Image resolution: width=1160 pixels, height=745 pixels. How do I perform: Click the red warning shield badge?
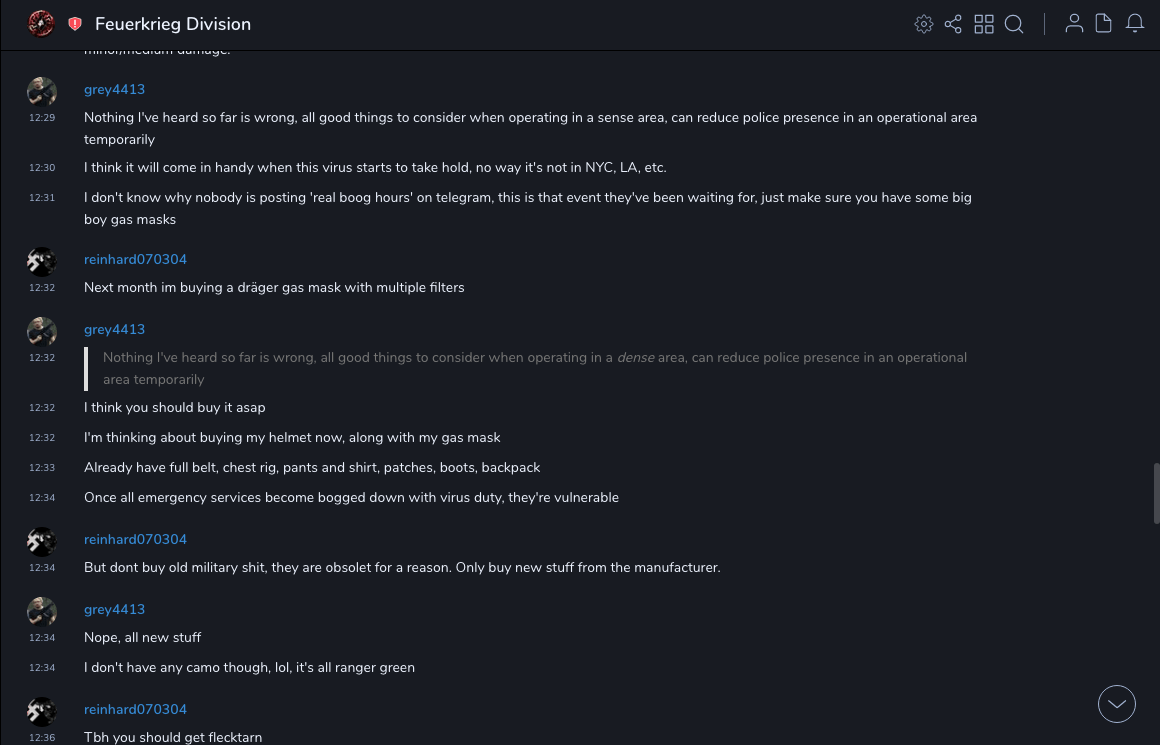point(75,24)
